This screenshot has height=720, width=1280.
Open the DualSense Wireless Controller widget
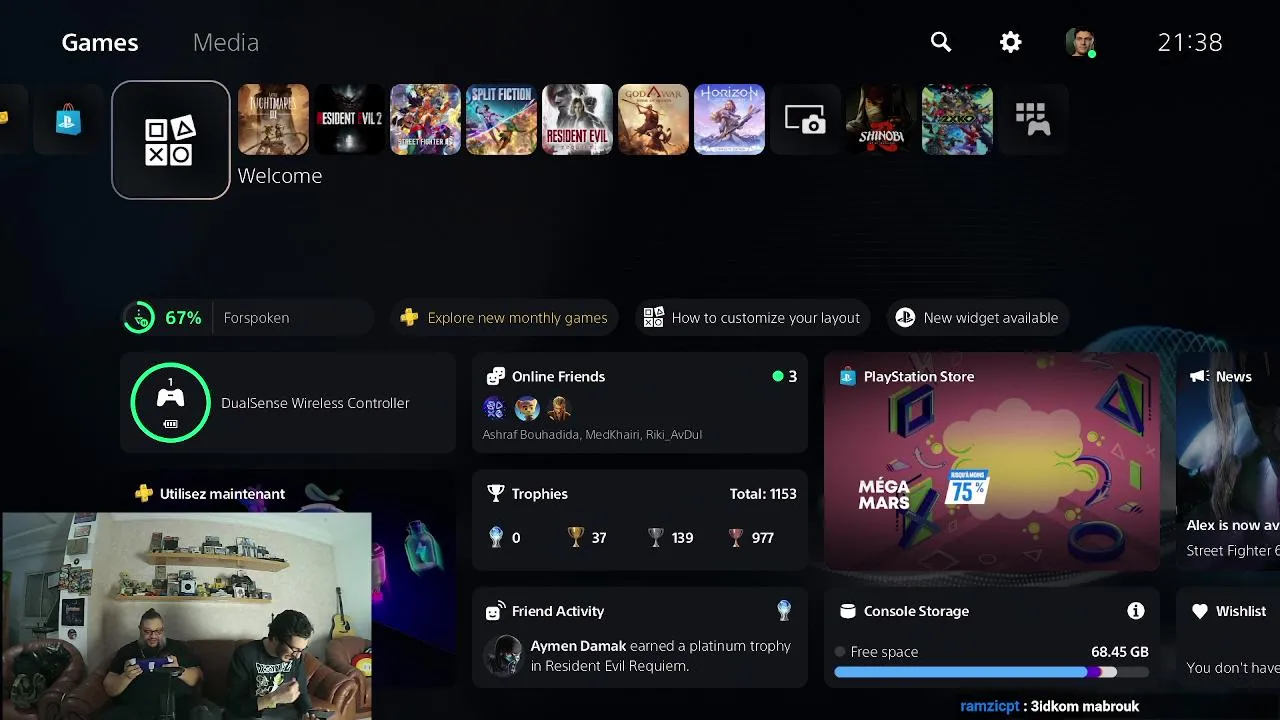[x=288, y=403]
